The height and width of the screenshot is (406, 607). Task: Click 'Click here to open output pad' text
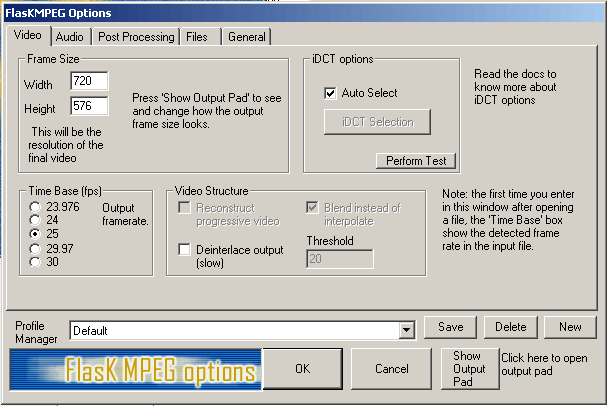click(x=544, y=364)
